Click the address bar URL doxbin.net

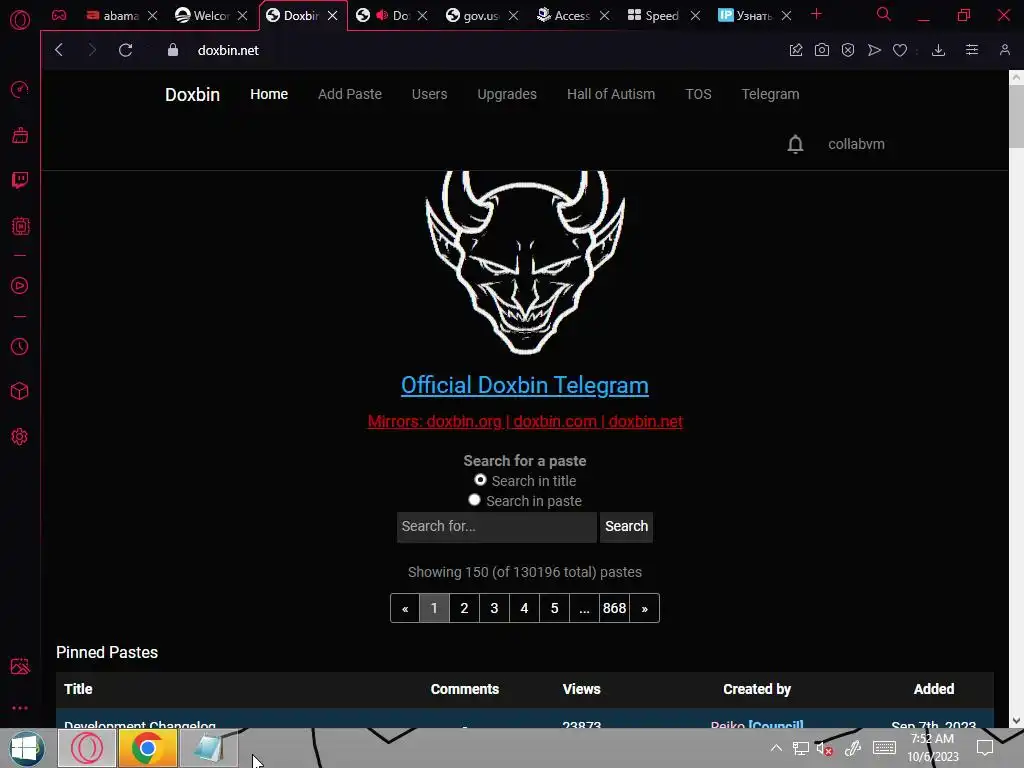(228, 50)
